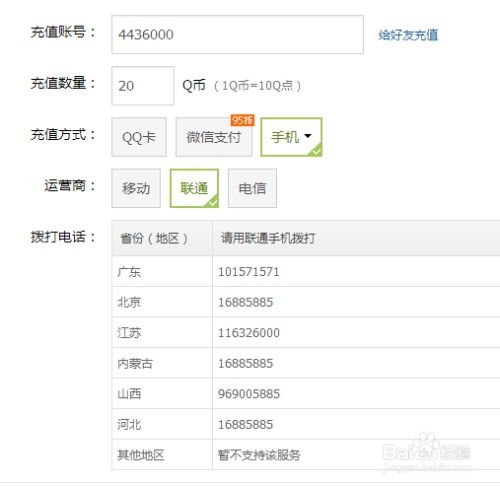500x486 pixels.
Task: Click the 北京 row label
Action: point(129,302)
